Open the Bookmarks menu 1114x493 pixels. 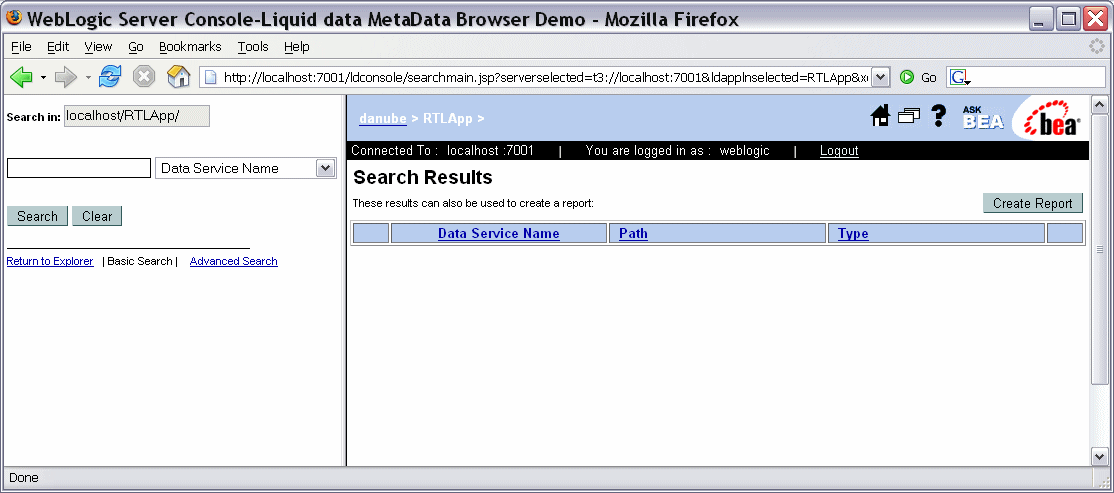[x=190, y=47]
